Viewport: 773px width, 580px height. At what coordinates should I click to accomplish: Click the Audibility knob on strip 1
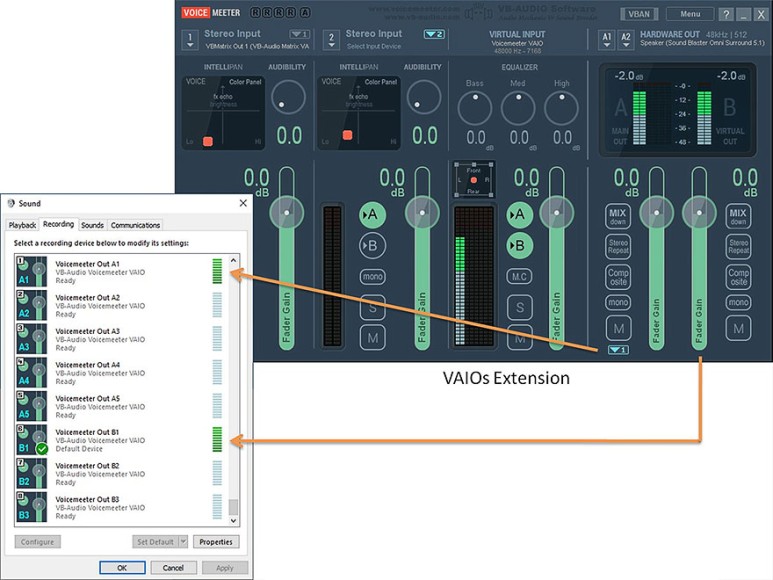tap(288, 97)
